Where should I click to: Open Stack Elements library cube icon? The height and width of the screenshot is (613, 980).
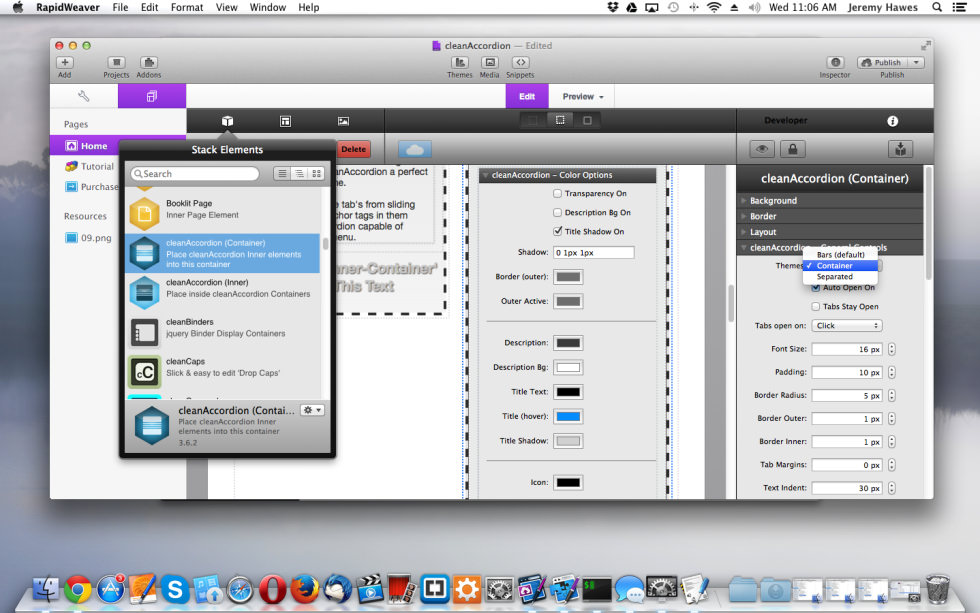228,121
